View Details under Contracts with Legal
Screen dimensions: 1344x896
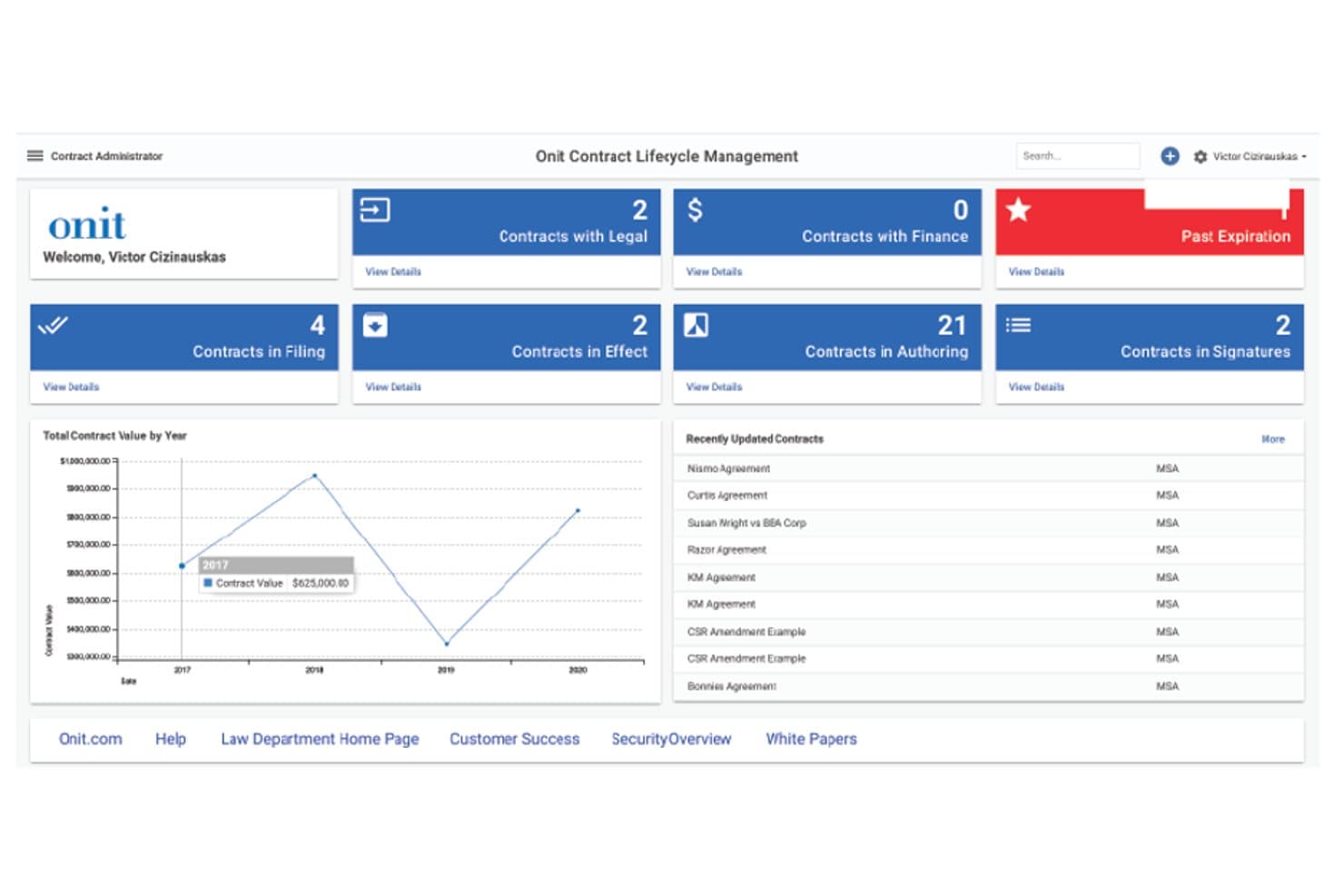pyautogui.click(x=393, y=271)
